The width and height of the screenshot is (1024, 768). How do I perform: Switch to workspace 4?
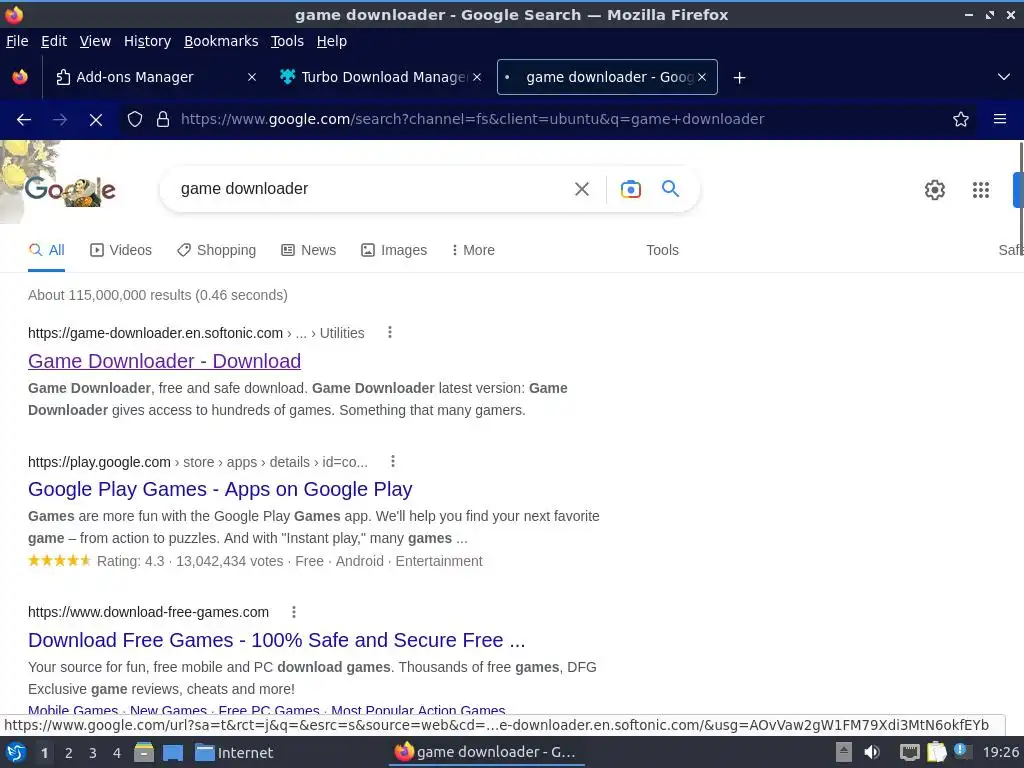pyautogui.click(x=117, y=753)
